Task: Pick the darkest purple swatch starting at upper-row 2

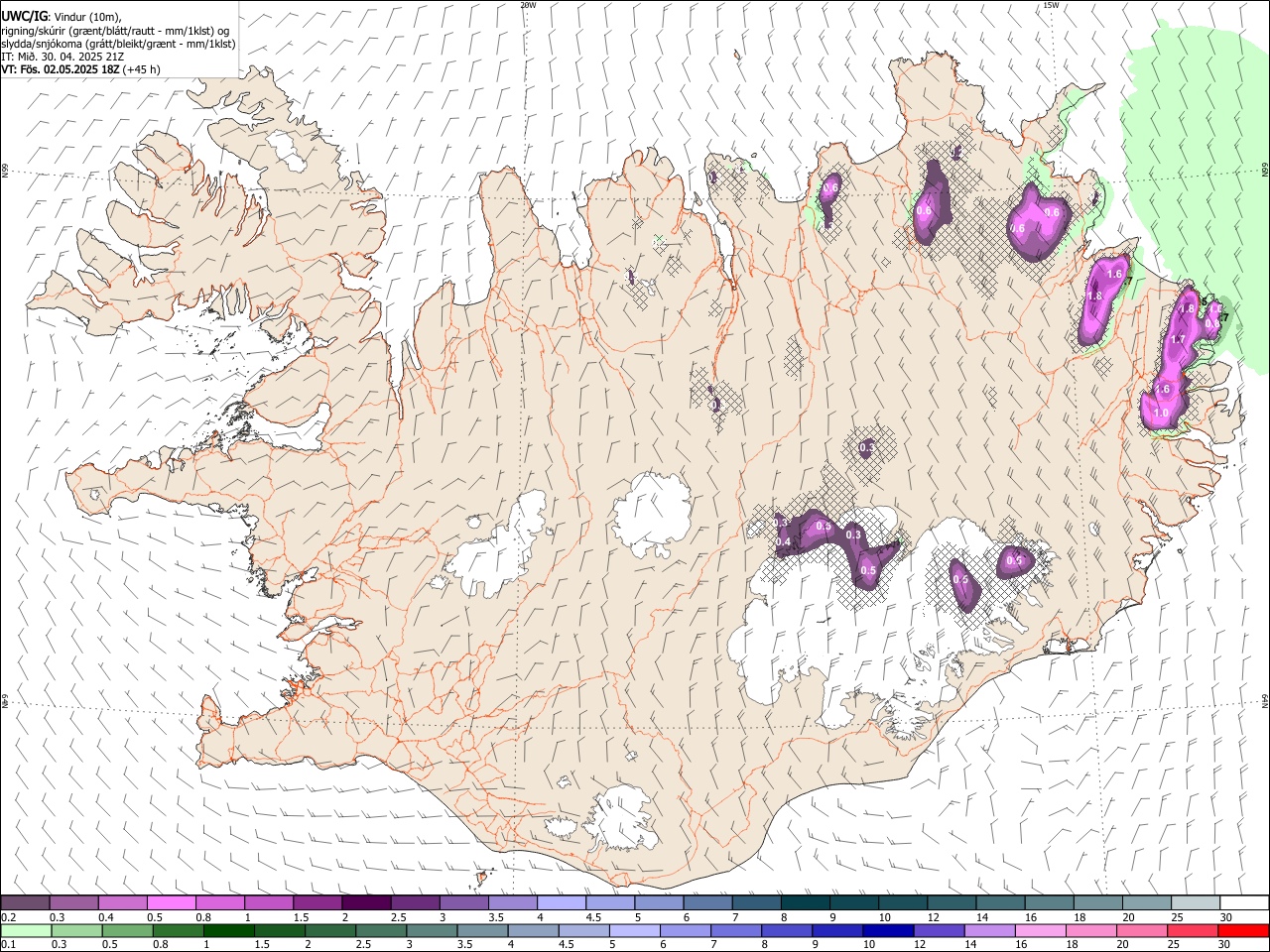Action: pos(365,902)
